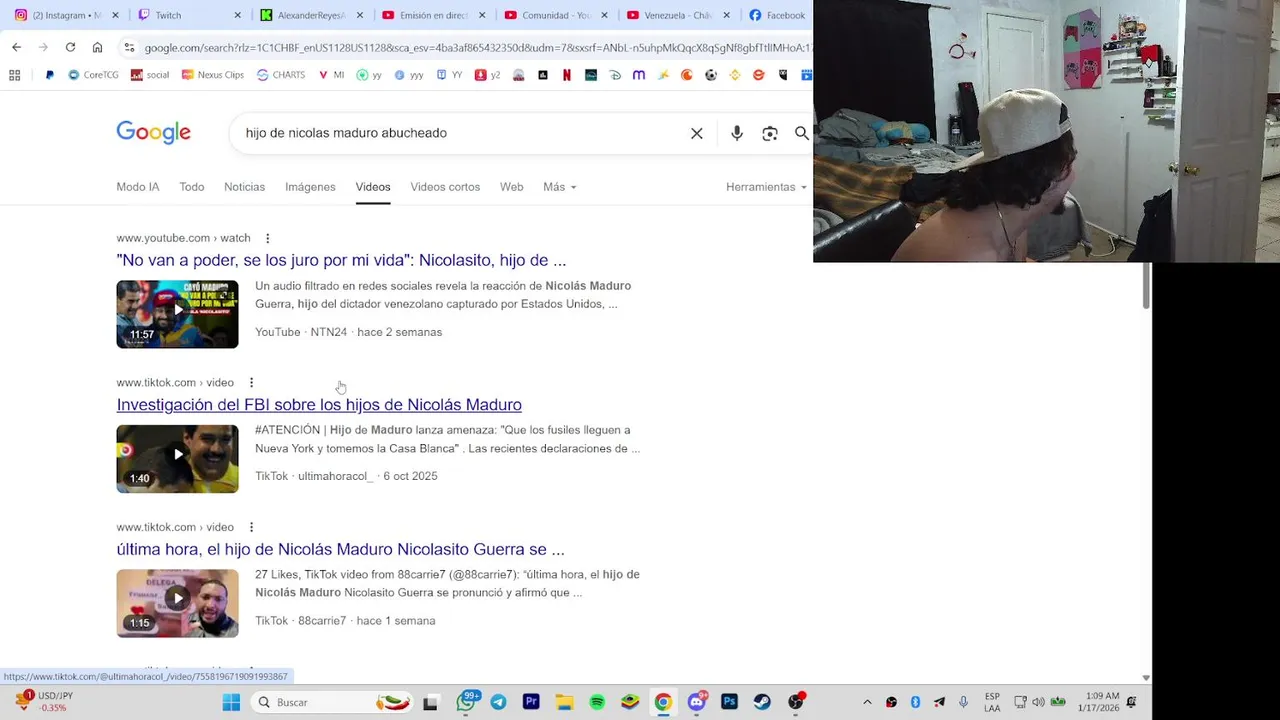Search by image with Google Lens
Screen dimensions: 1280x720
[x=770, y=133]
